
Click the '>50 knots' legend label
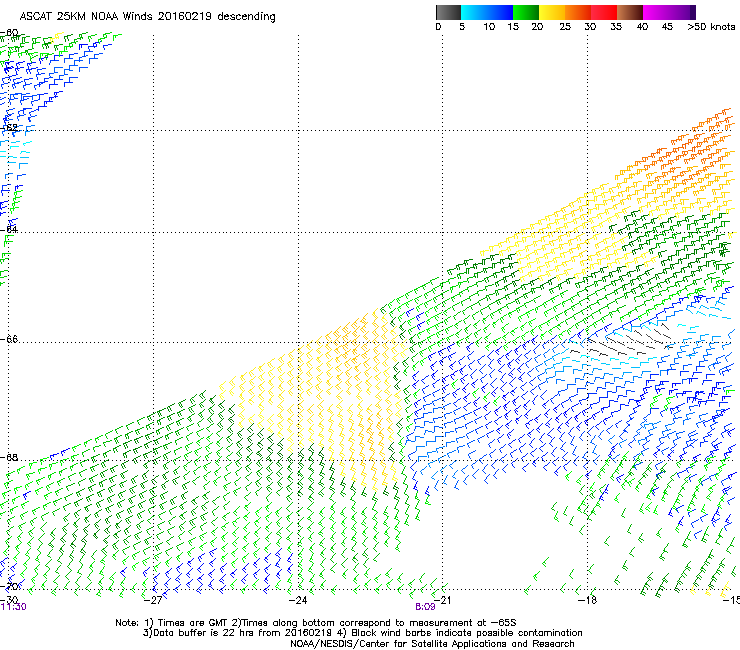[x=711, y=27]
